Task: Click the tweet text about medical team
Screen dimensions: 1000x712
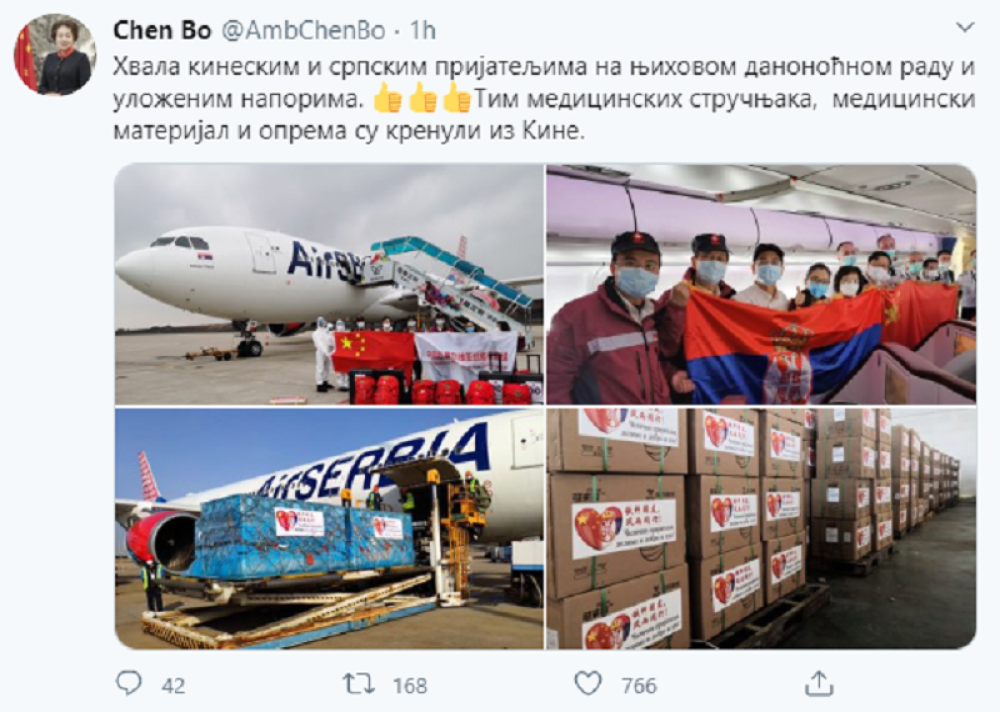Action: (x=544, y=99)
